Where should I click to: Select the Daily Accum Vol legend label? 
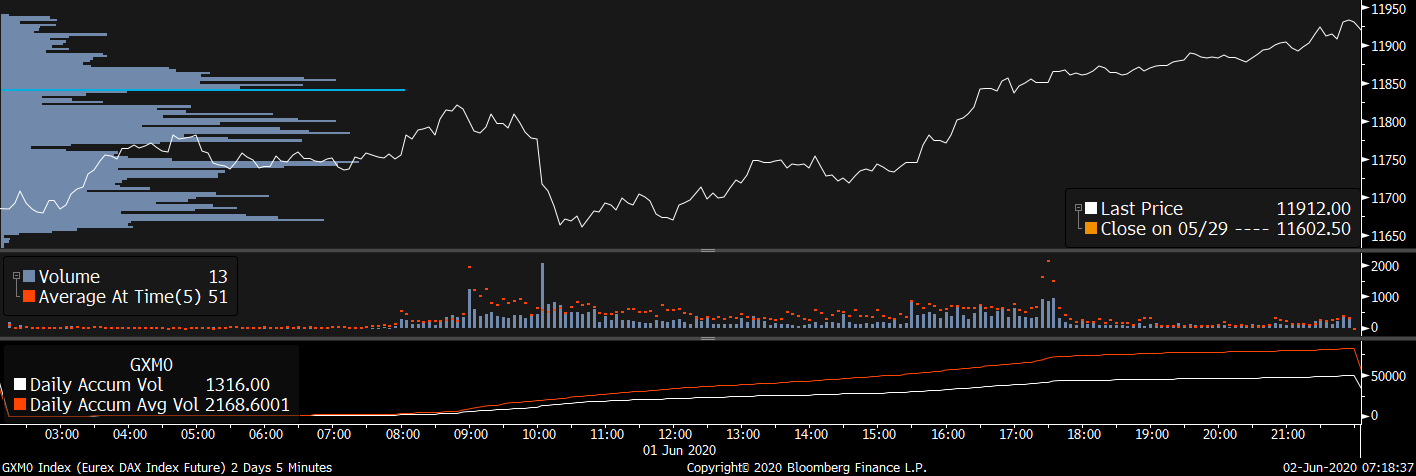(96, 385)
